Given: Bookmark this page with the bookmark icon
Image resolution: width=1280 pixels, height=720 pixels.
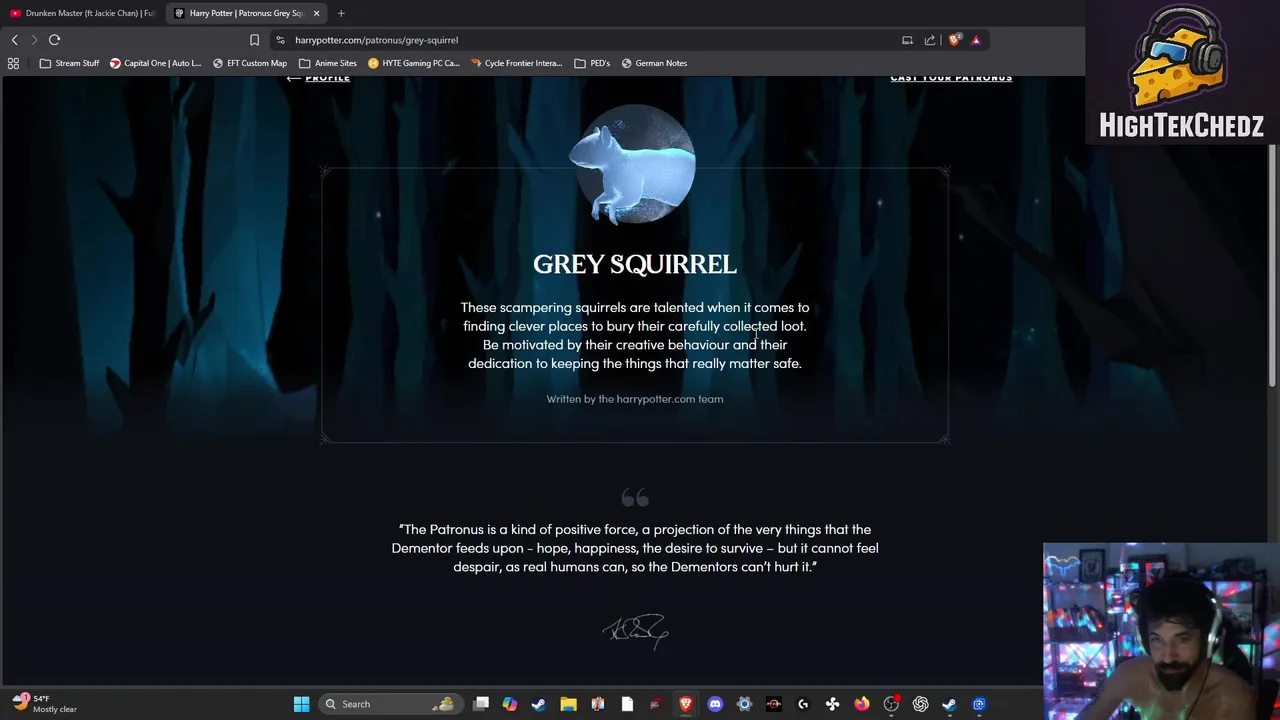Looking at the screenshot, I should tap(254, 40).
